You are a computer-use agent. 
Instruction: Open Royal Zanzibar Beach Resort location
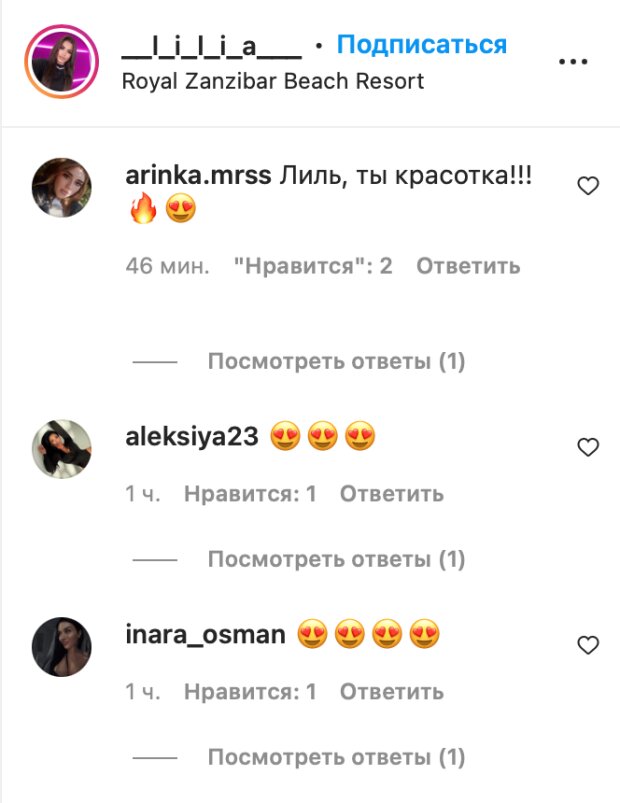coord(273,81)
